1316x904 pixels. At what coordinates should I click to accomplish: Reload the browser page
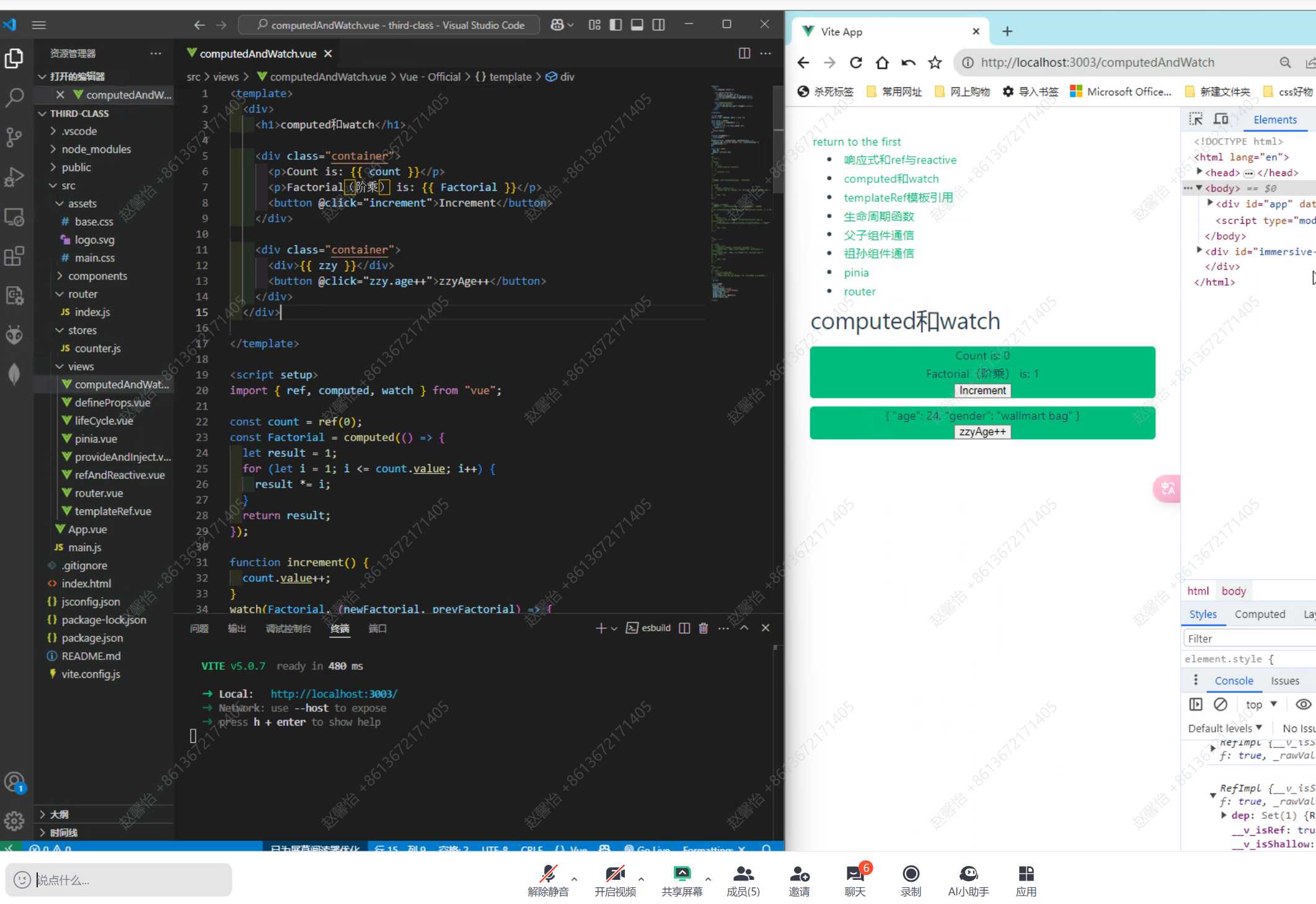coord(856,63)
